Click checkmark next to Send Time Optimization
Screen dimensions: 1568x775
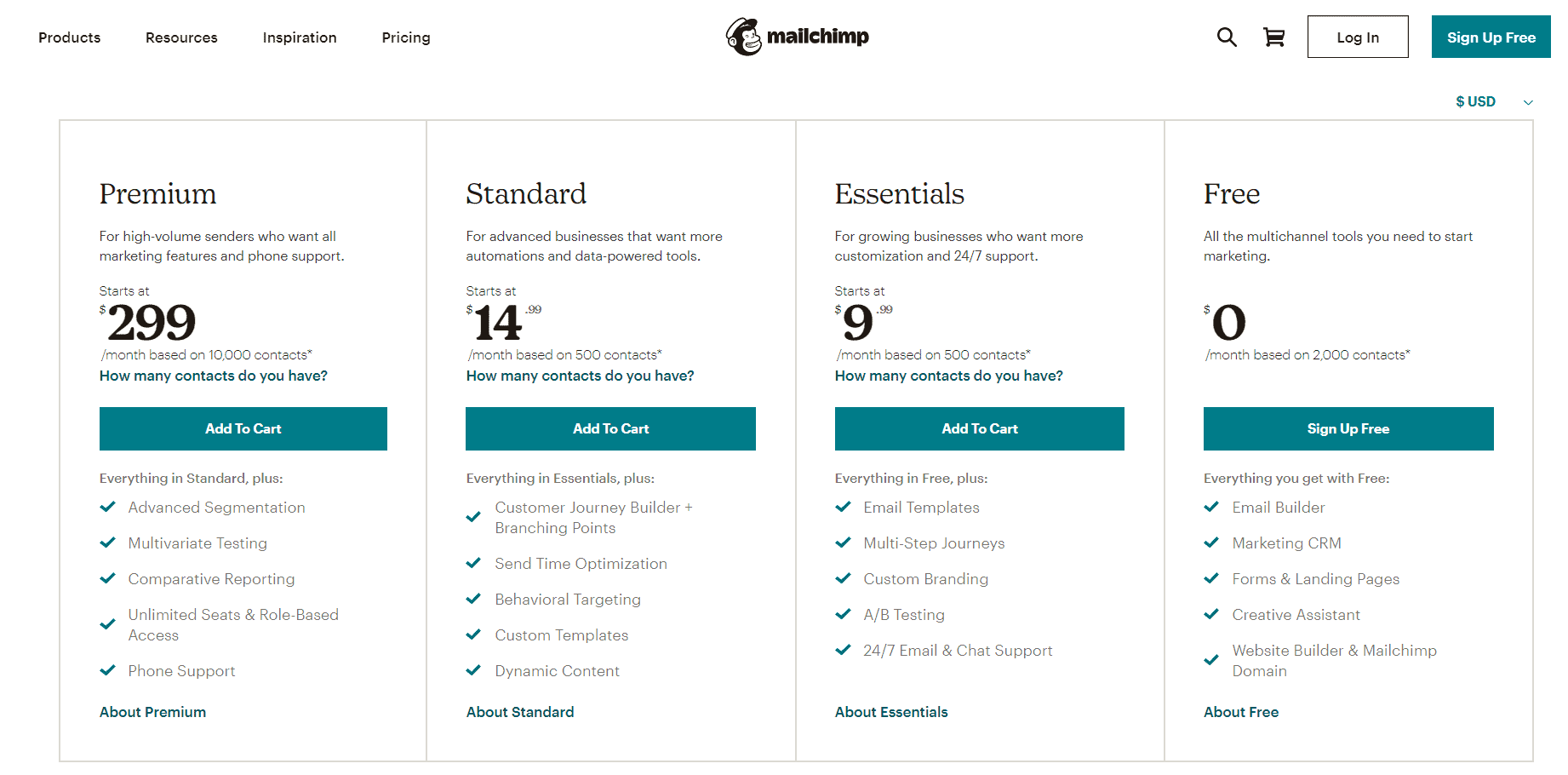(474, 563)
